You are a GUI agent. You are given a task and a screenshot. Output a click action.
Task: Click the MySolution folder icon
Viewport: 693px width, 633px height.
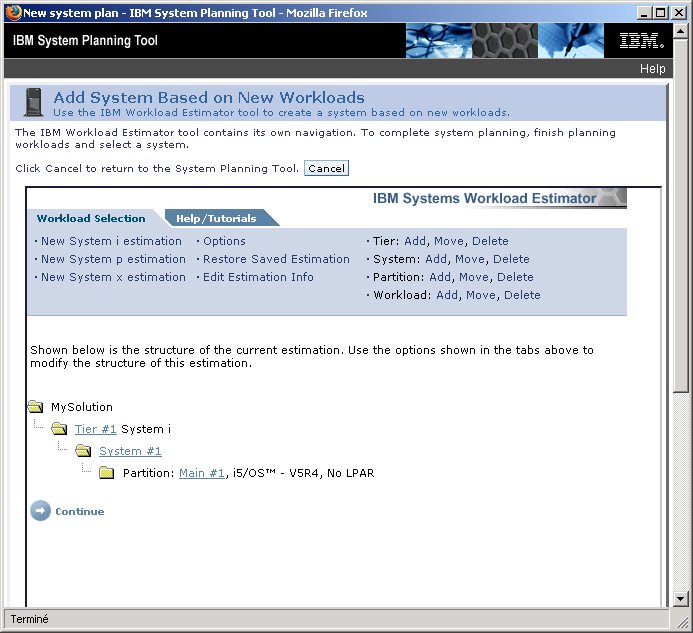[35, 407]
